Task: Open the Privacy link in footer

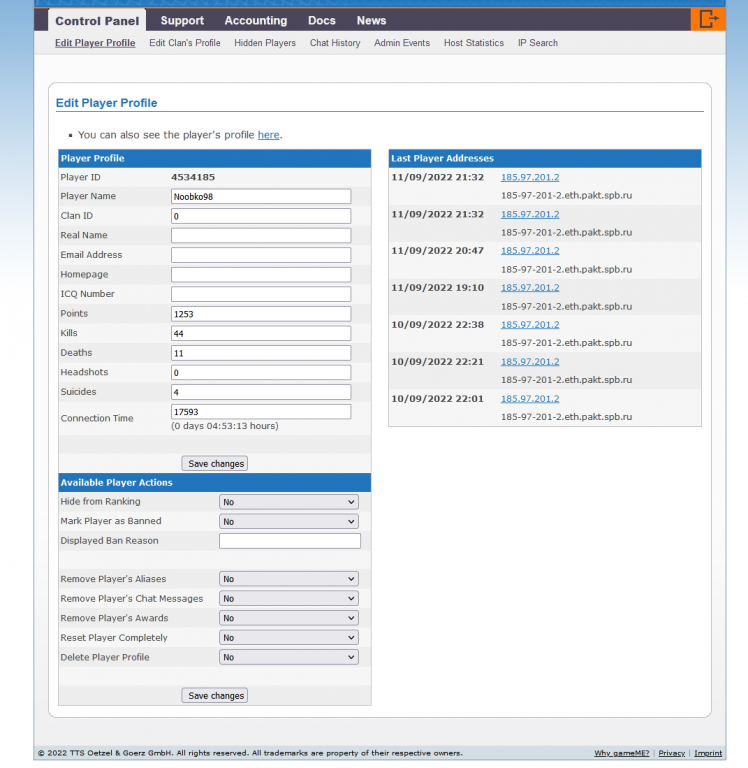Action: coord(671,753)
